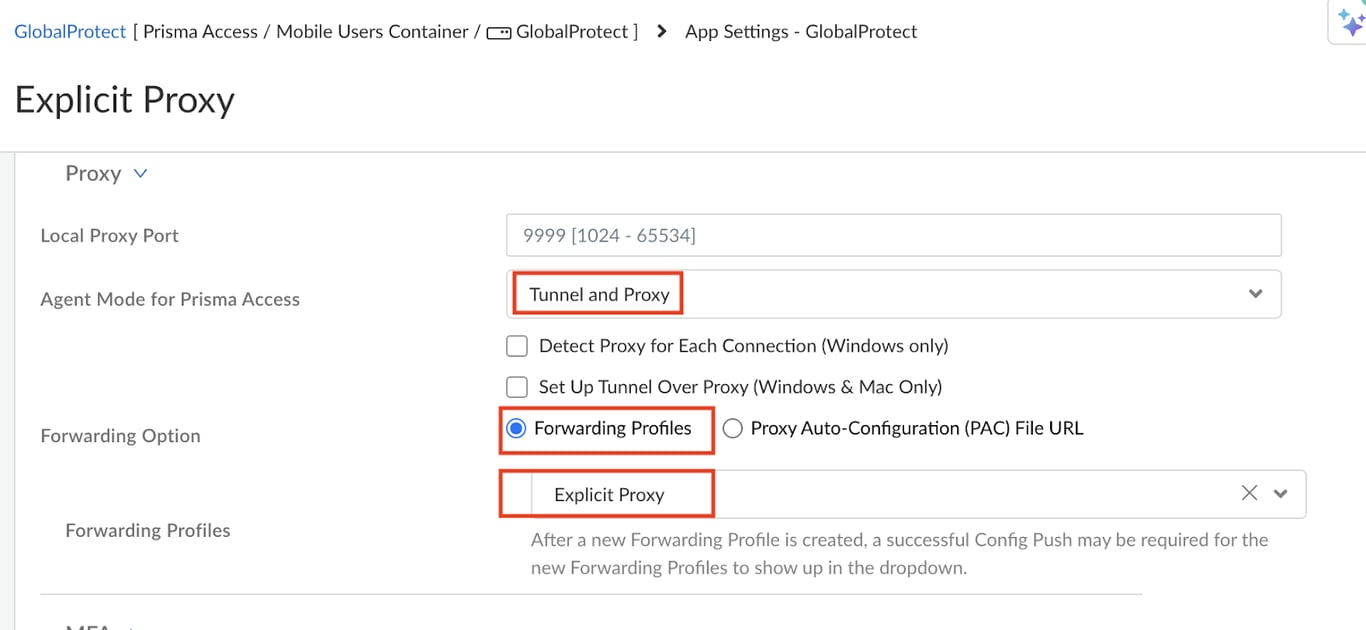Click Prisma Access in the breadcrumb path
Image resolution: width=1366 pixels, height=630 pixels.
[x=200, y=32]
